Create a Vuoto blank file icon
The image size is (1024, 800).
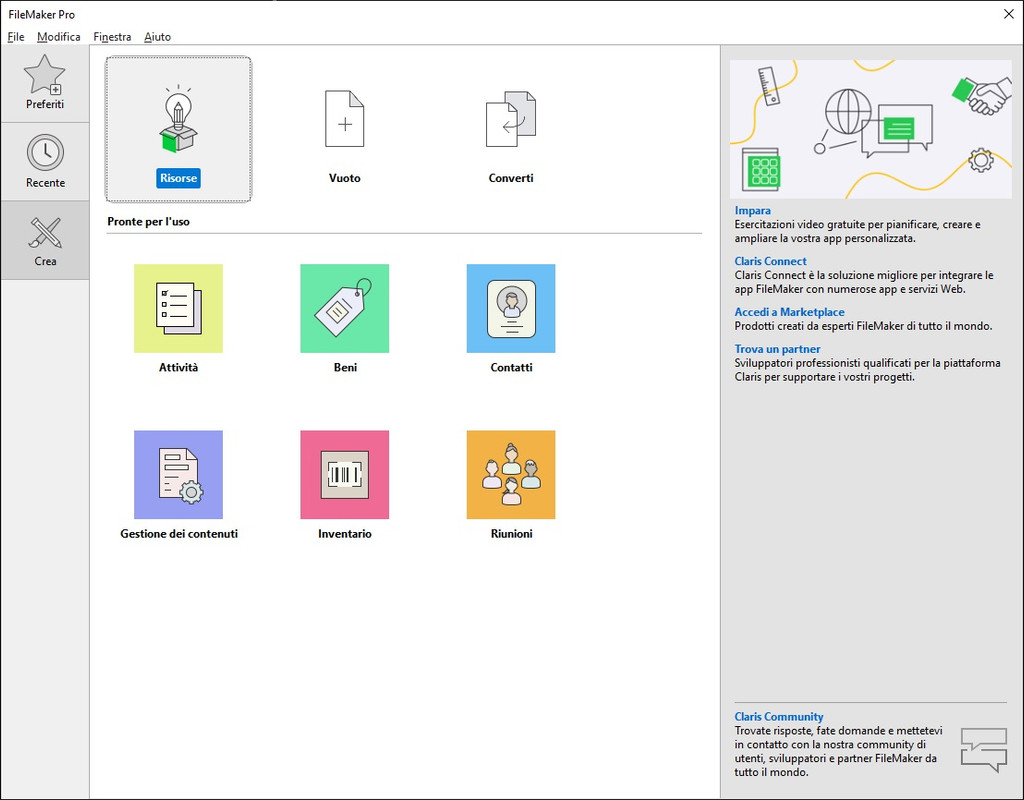tap(345, 119)
